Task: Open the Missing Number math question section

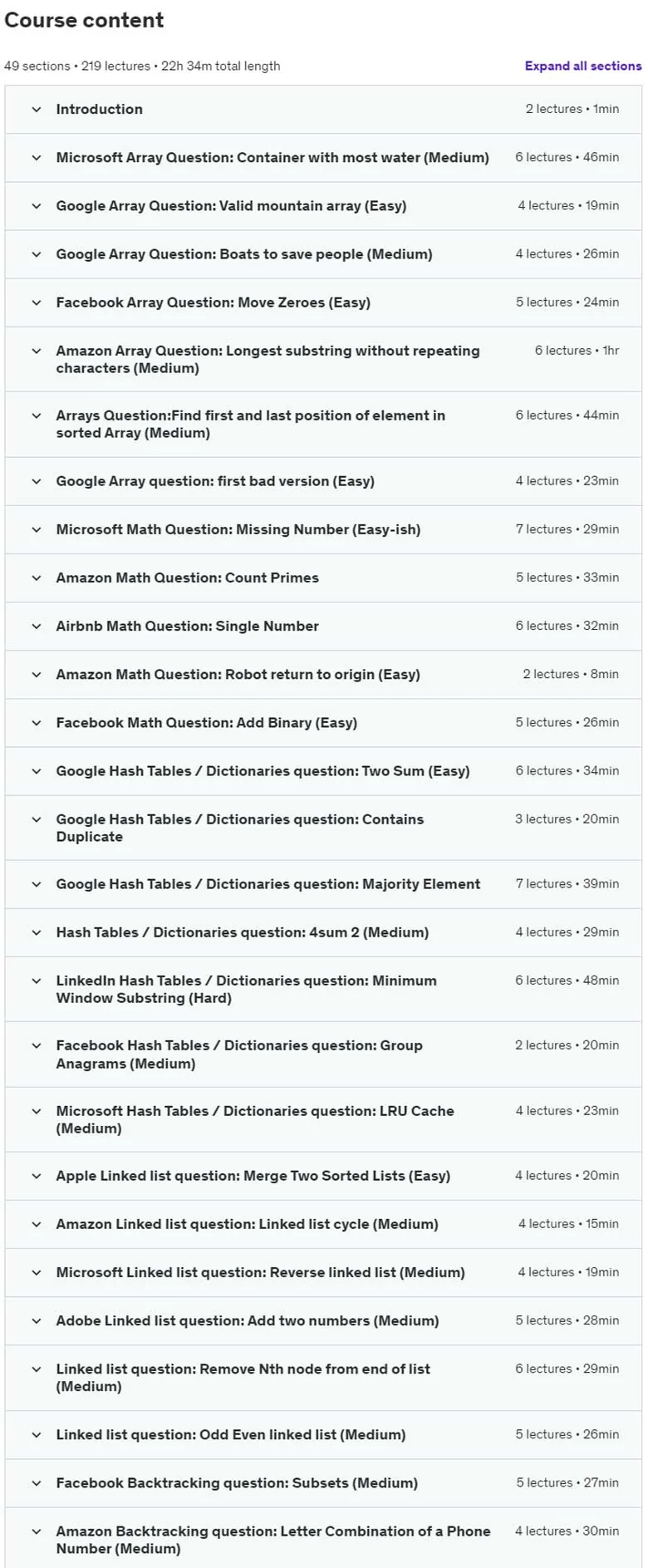Action: (x=323, y=529)
